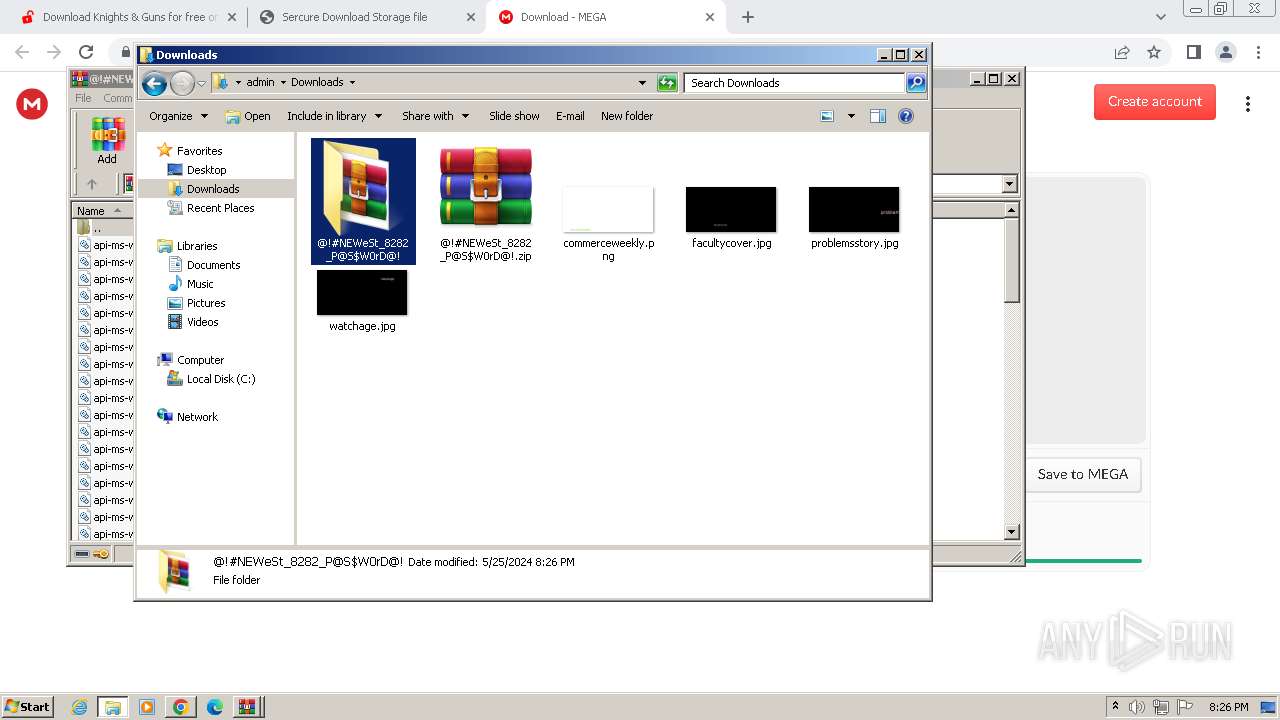
Task: Expand the Downloads breadcrumb arrow
Action: pyautogui.click(x=352, y=83)
